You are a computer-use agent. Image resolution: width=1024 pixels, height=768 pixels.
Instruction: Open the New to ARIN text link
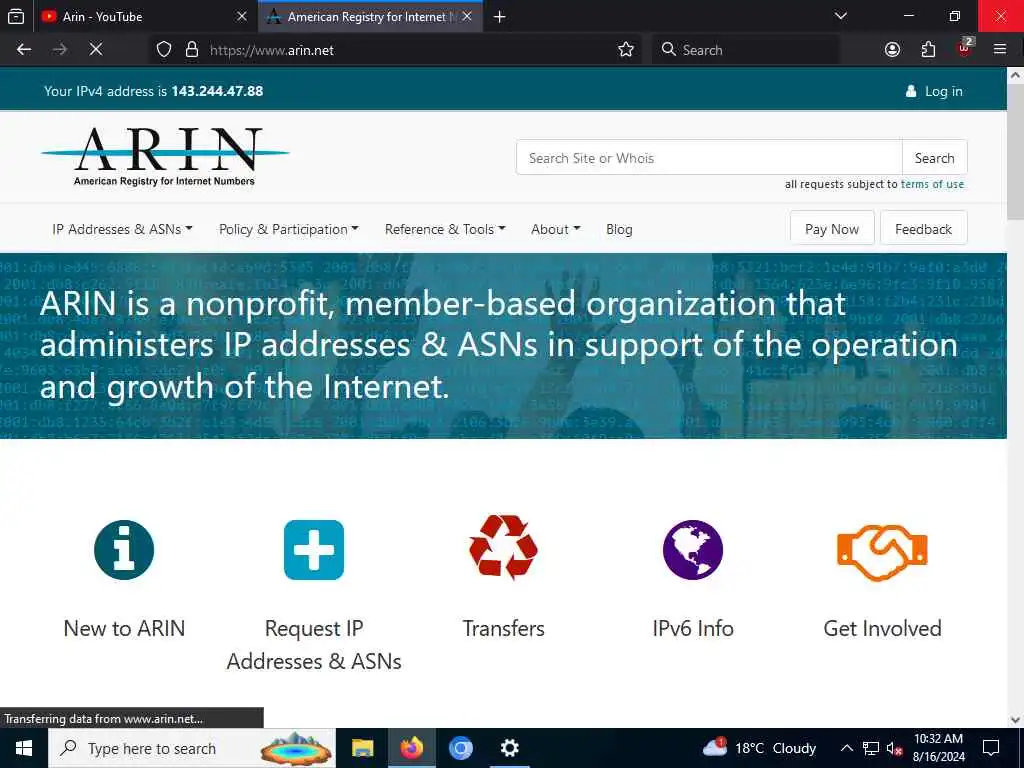124,628
